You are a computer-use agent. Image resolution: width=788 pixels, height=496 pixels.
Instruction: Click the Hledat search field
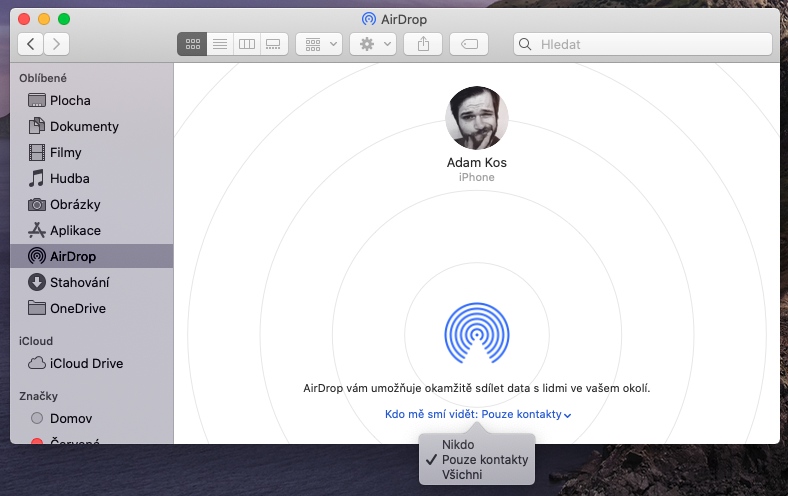(642, 44)
